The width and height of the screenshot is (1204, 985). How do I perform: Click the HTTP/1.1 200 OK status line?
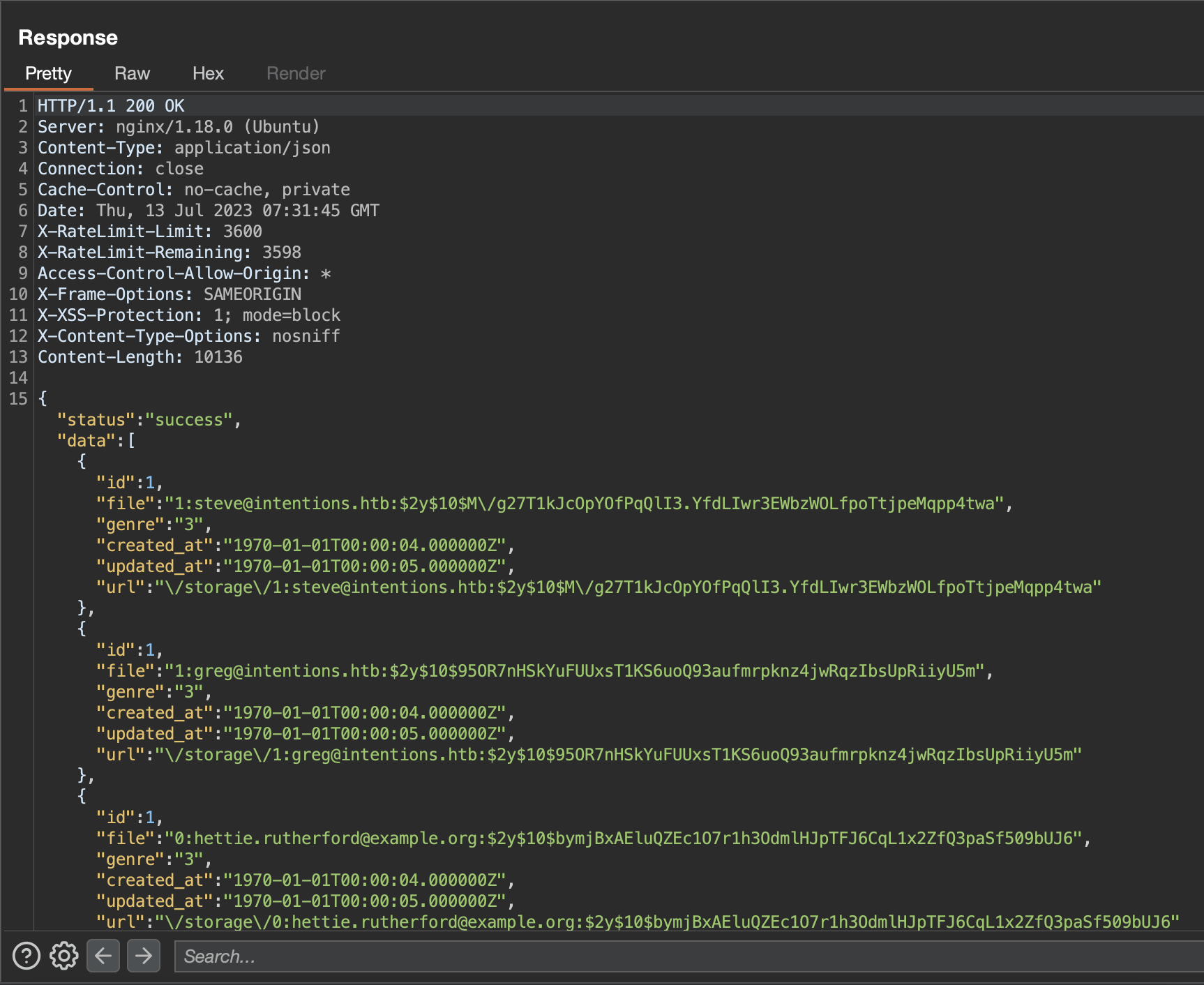coord(111,106)
